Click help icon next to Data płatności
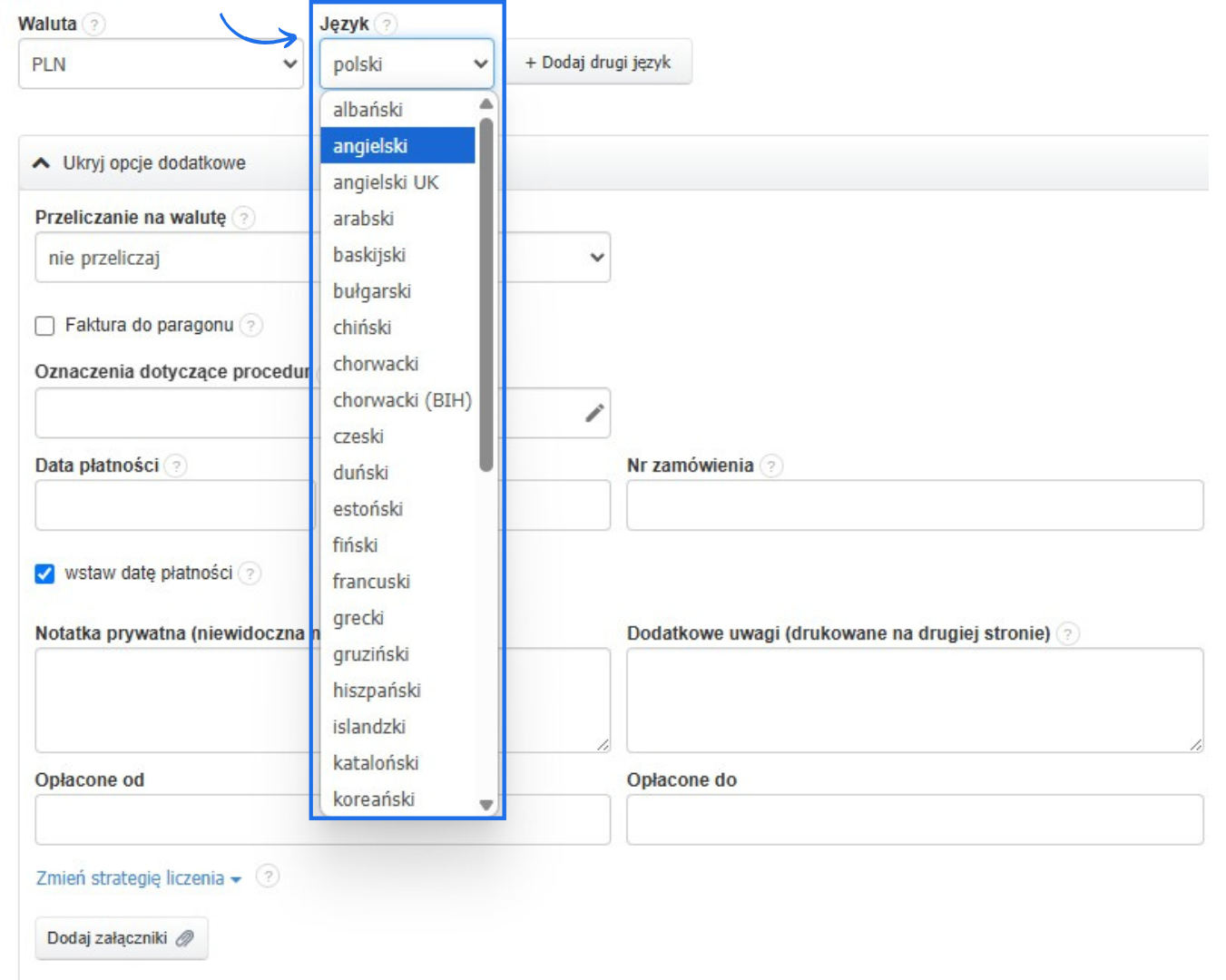This screenshot has height=980, width=1226. (x=176, y=465)
